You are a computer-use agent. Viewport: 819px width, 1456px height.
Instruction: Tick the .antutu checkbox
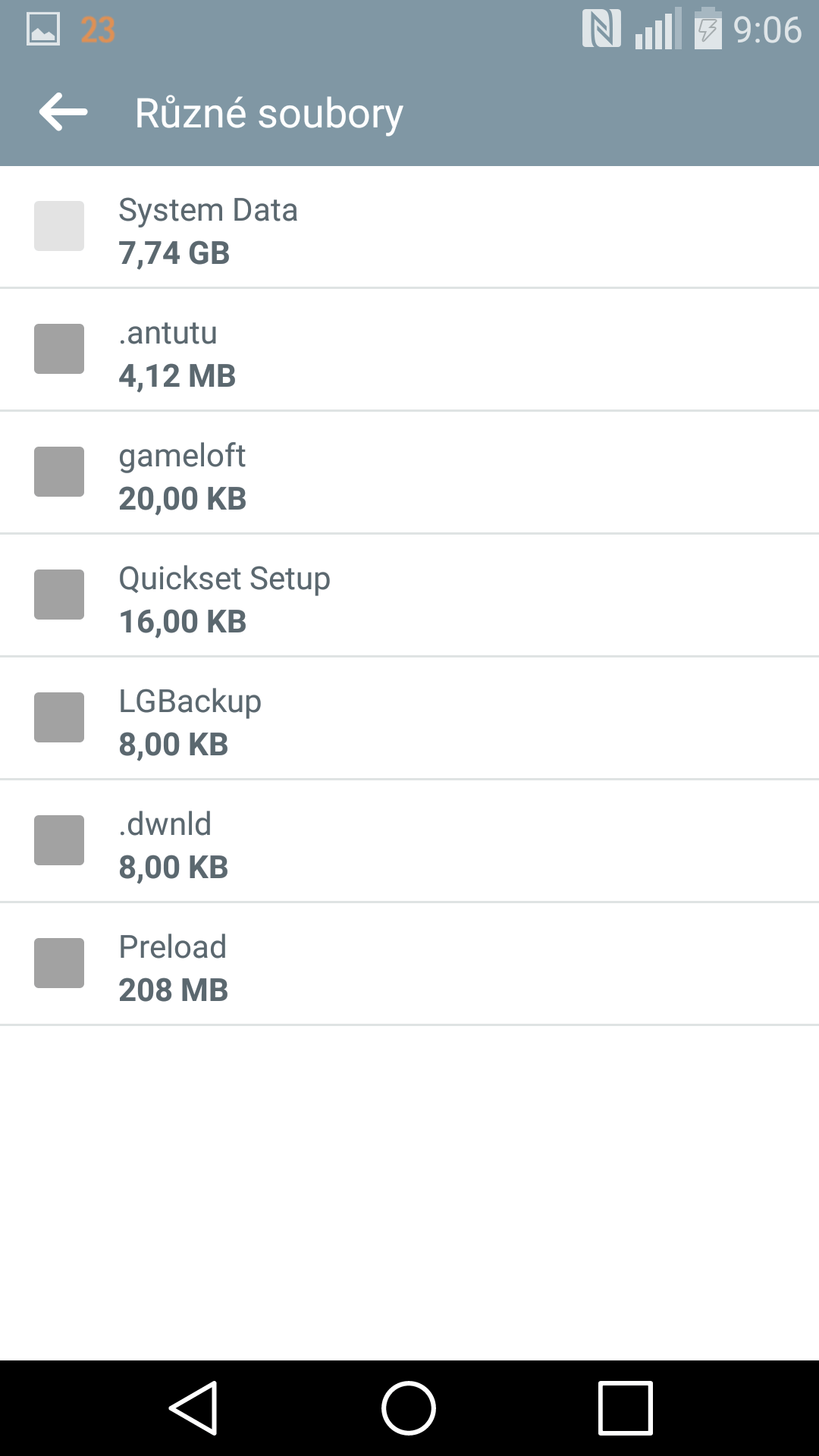[x=59, y=349]
